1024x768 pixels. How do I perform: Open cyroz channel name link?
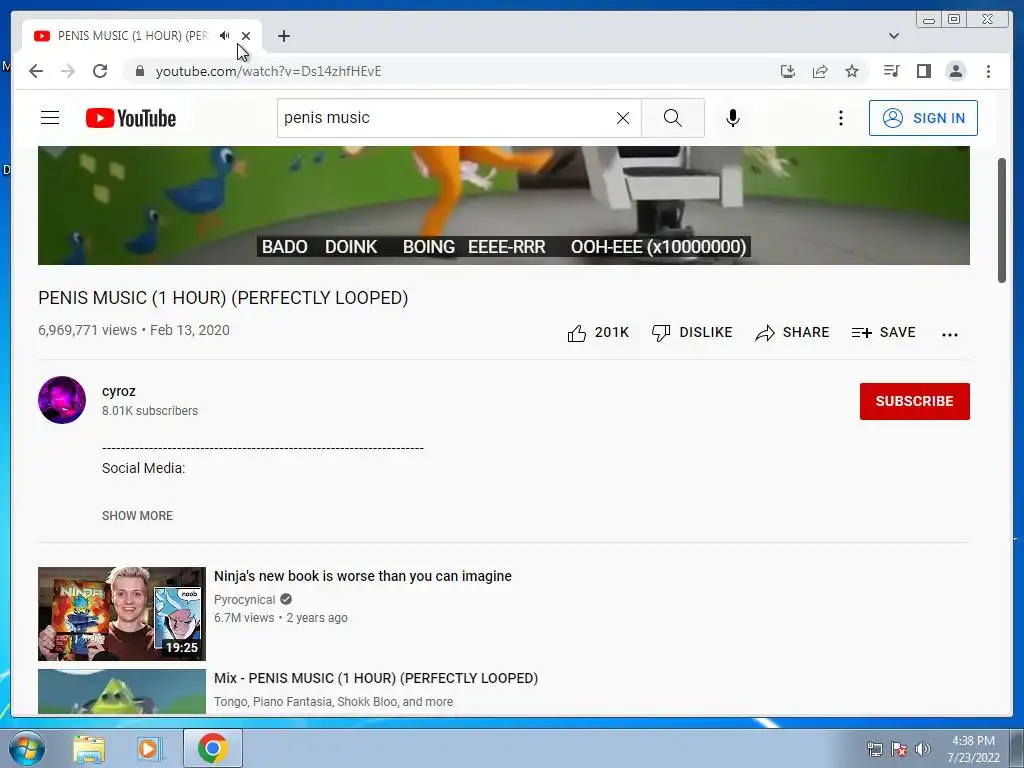click(119, 391)
